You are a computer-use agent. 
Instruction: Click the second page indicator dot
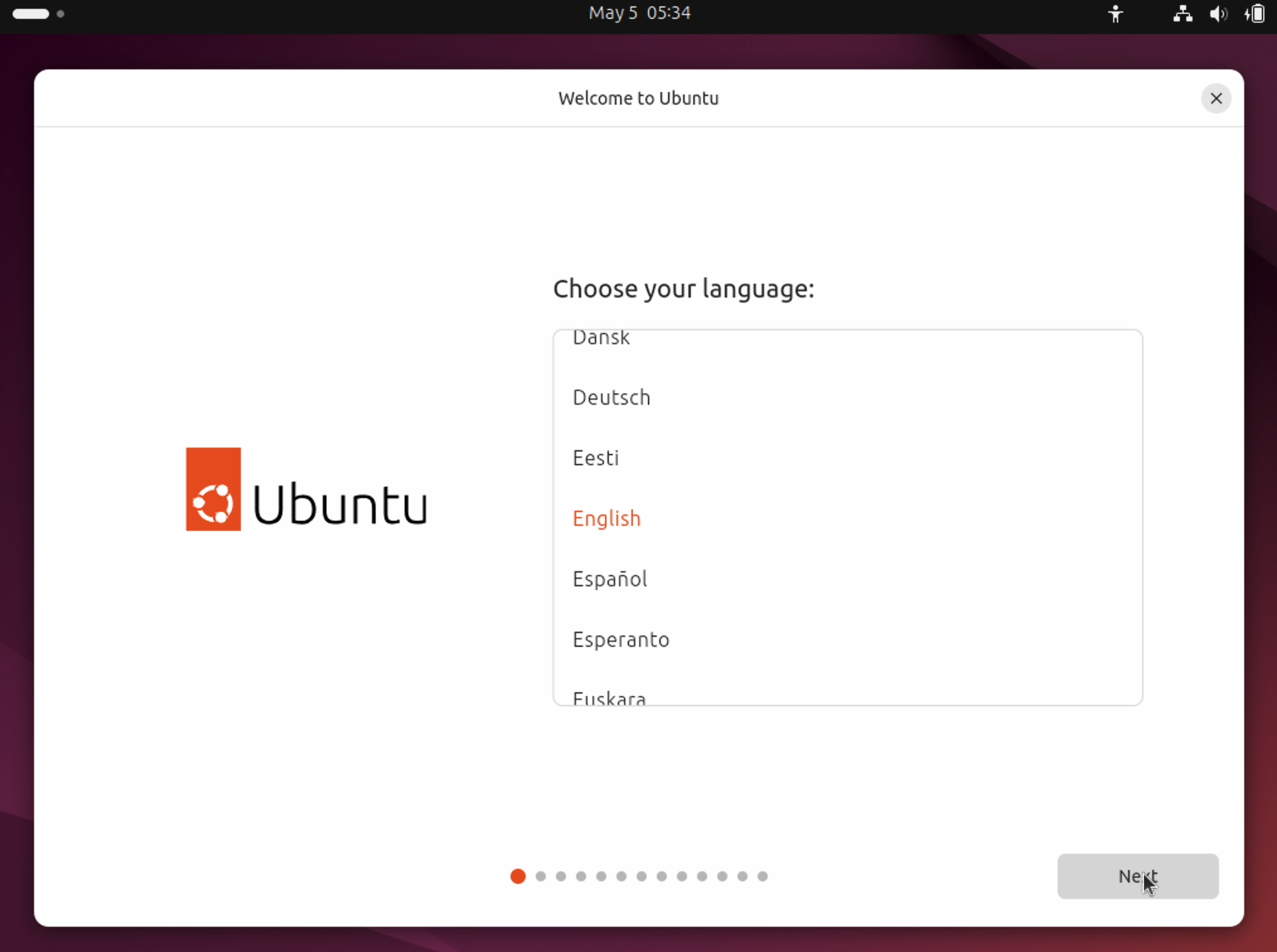pos(541,876)
